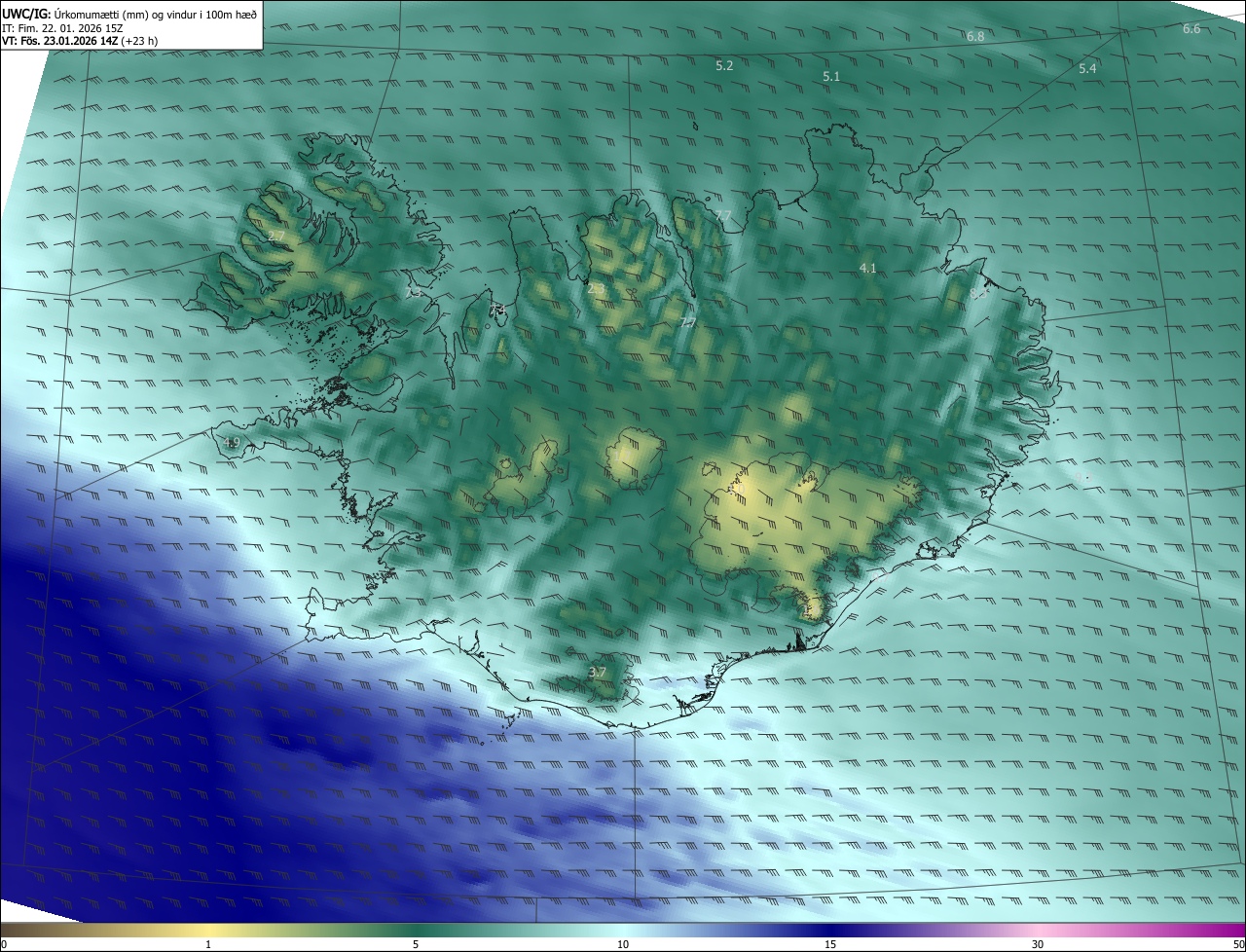
Task: Click the 7.3 value on the map
Action: 414,291
